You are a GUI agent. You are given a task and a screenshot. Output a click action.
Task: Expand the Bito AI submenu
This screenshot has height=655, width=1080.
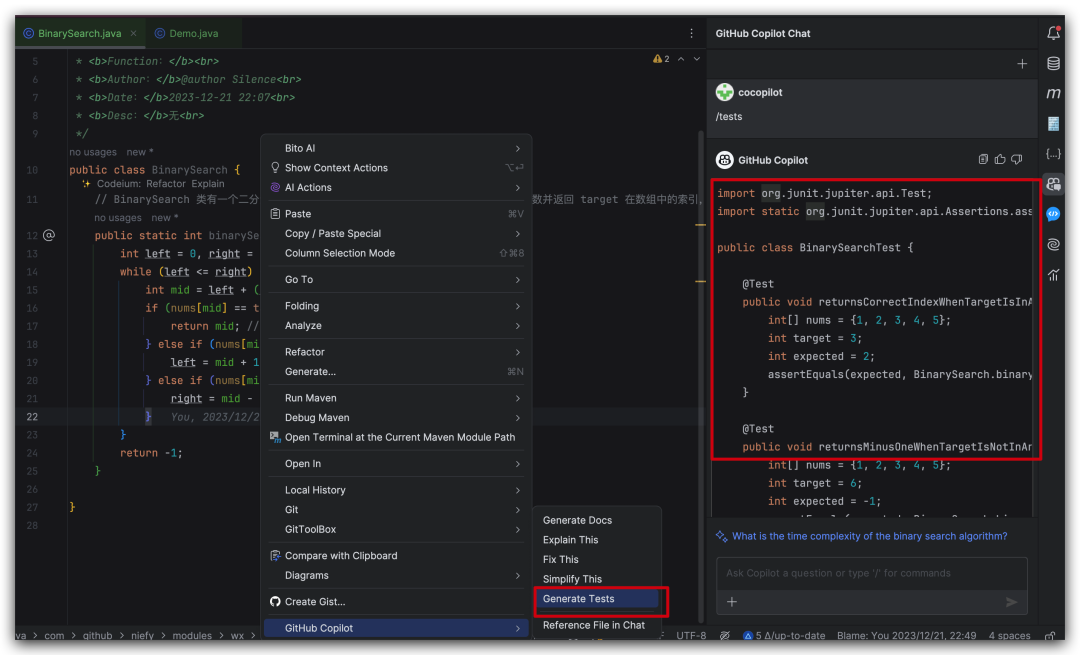[397, 148]
